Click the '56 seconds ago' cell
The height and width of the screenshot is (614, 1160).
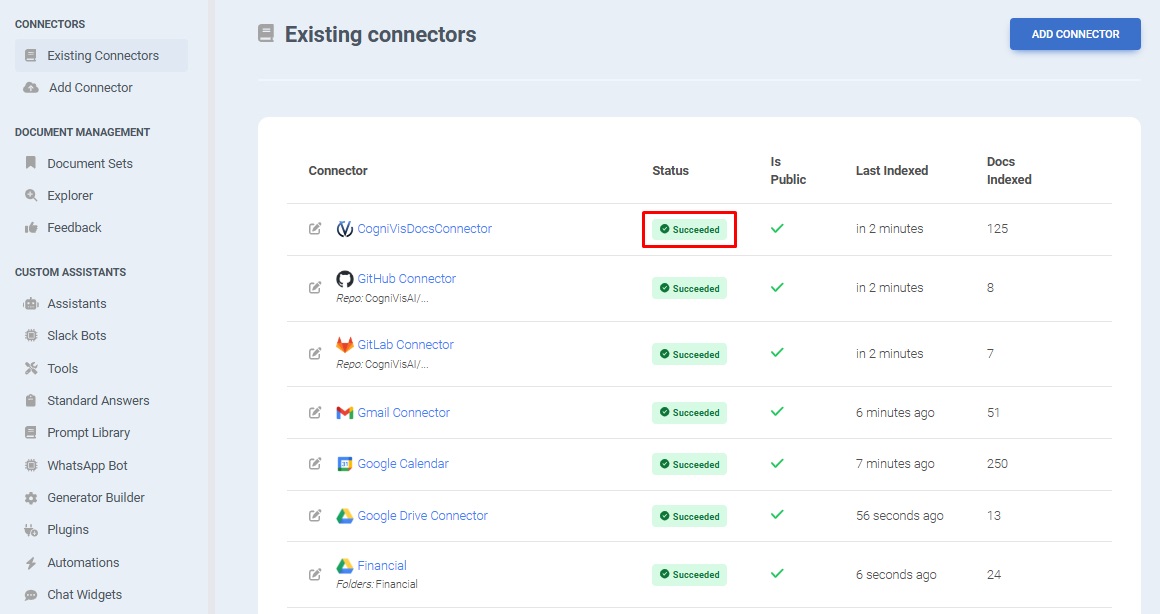coord(900,516)
